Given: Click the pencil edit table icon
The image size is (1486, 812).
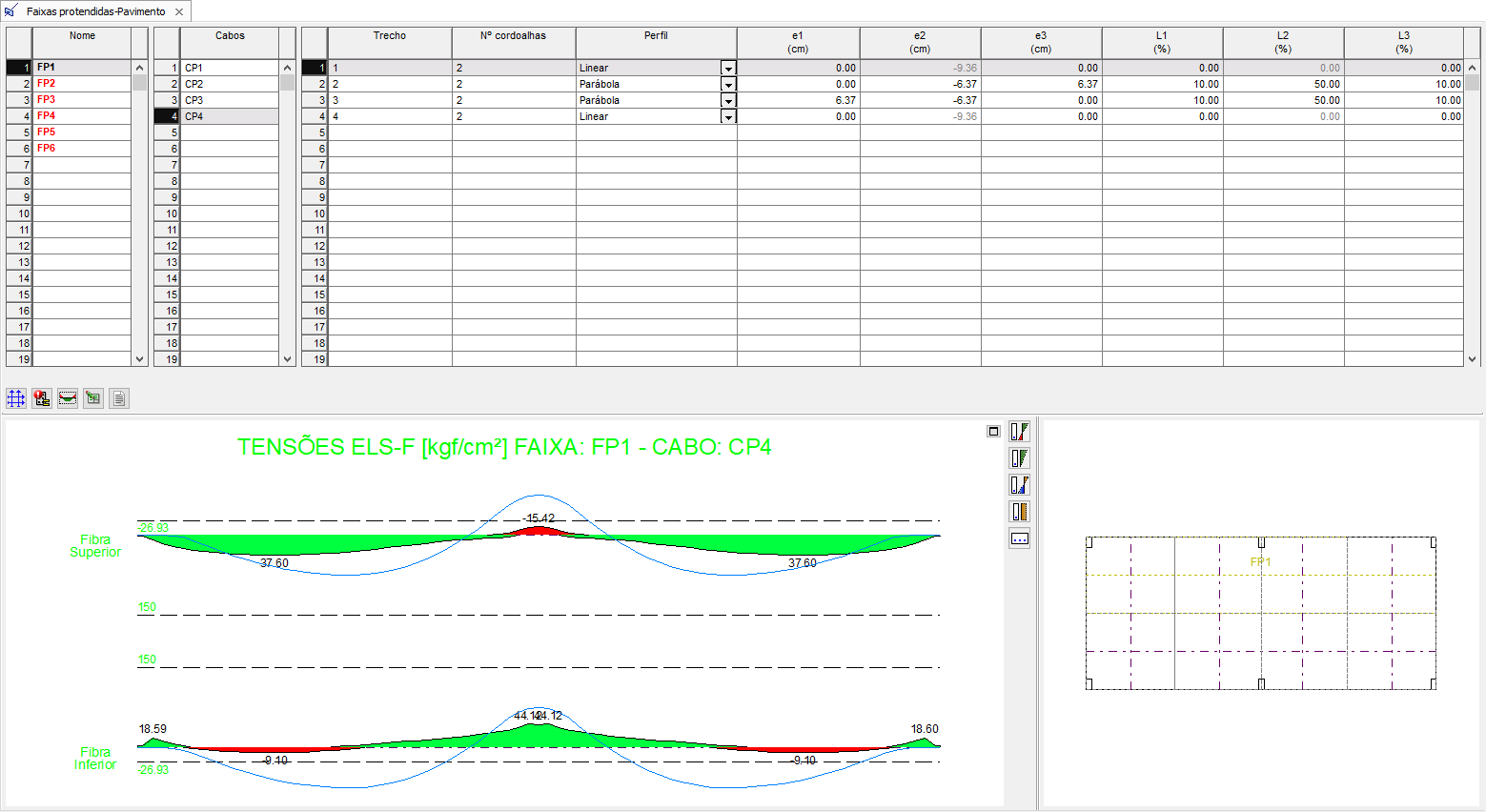Looking at the screenshot, I should pos(93,398).
